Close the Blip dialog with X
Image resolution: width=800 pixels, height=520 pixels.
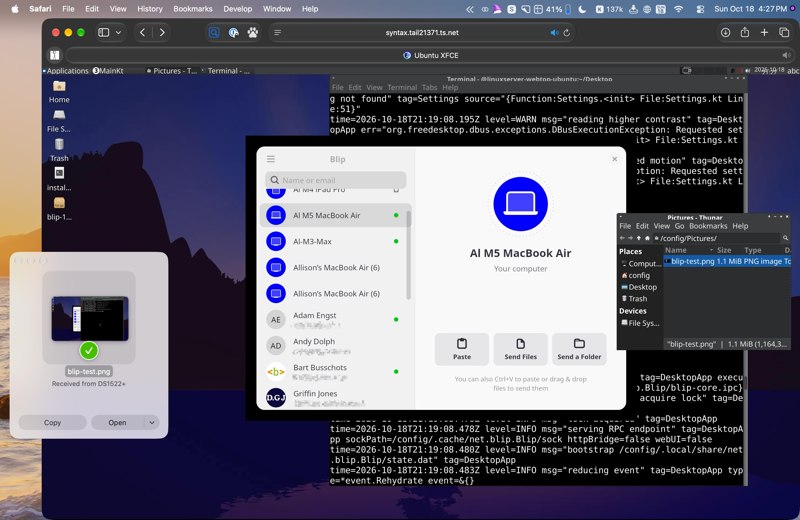click(614, 159)
